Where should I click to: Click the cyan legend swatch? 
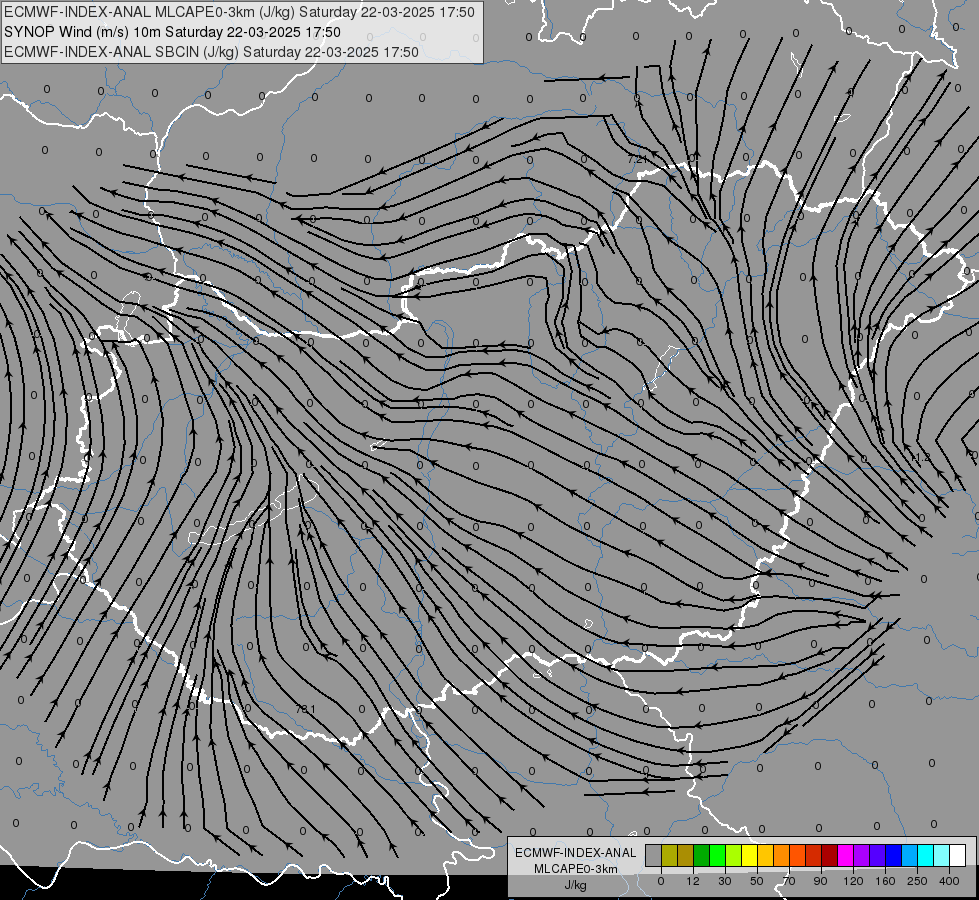pos(925,855)
